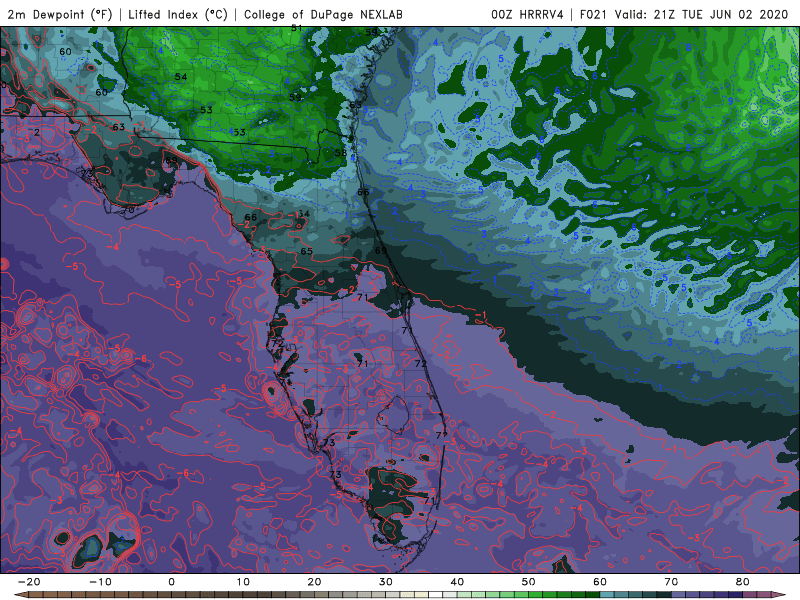Click the "College of DuPage NEXLAB" label
Image resolution: width=800 pixels, height=600 pixels.
tap(323, 14)
